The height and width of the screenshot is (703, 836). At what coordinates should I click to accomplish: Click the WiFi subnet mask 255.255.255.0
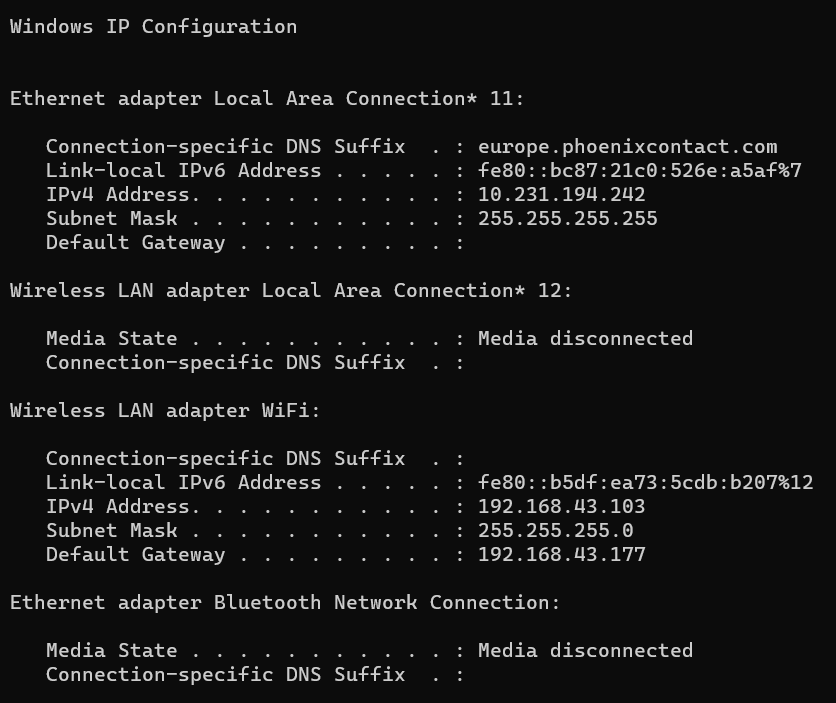[555, 531]
